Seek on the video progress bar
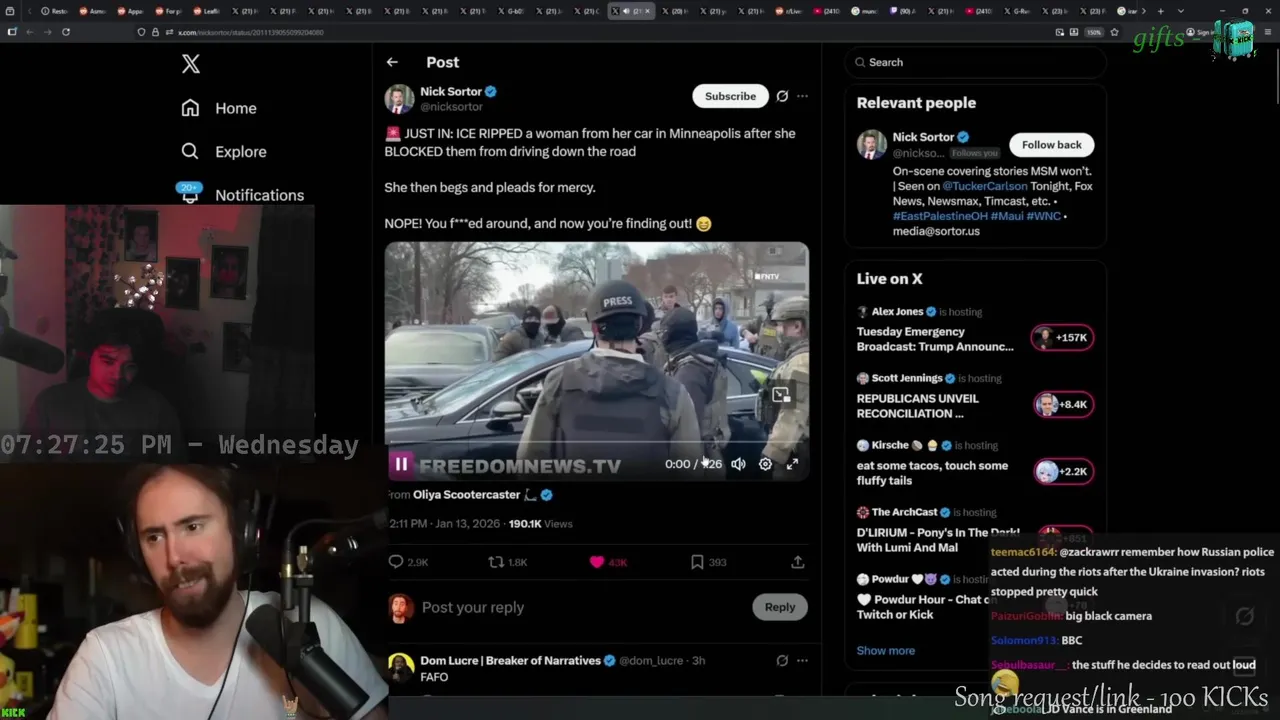1280x720 pixels. [x=597, y=442]
